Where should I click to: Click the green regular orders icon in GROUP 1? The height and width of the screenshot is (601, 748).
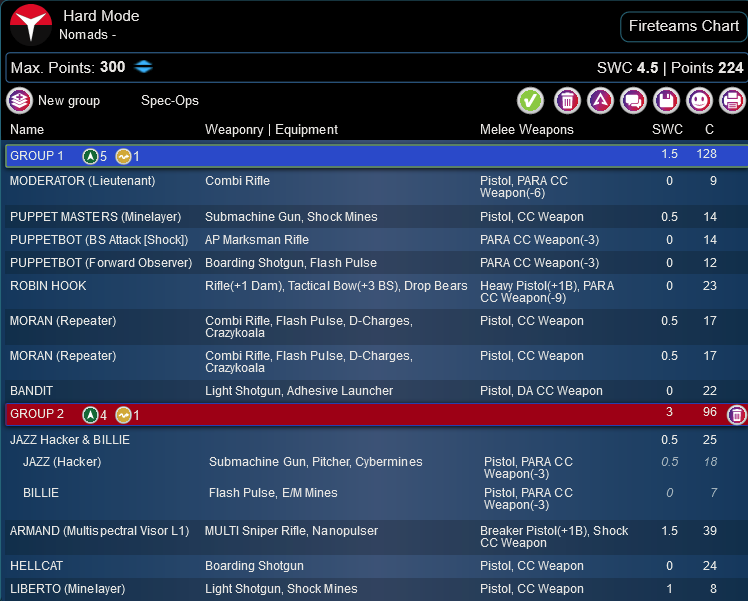(x=90, y=156)
